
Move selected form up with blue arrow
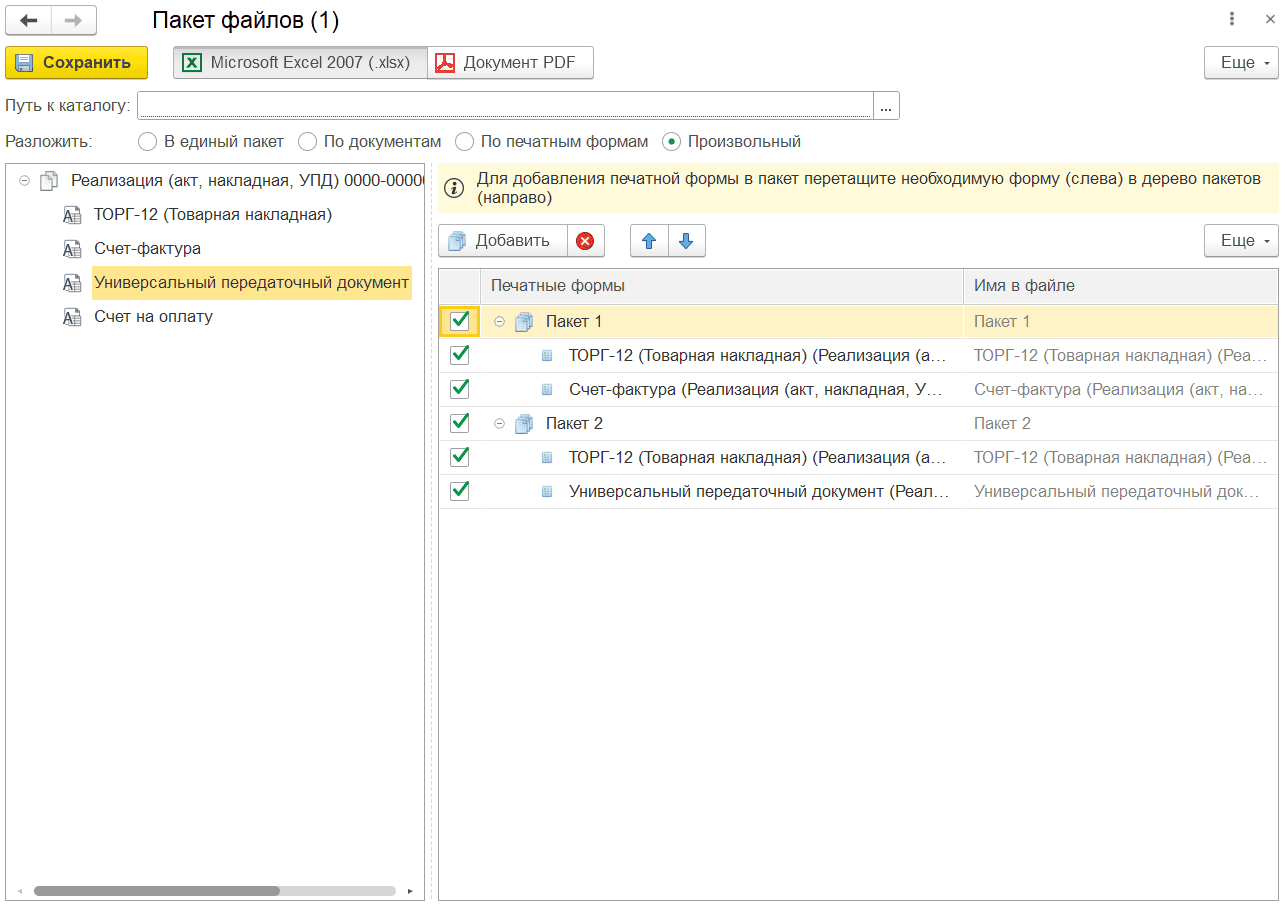pyautogui.click(x=649, y=241)
